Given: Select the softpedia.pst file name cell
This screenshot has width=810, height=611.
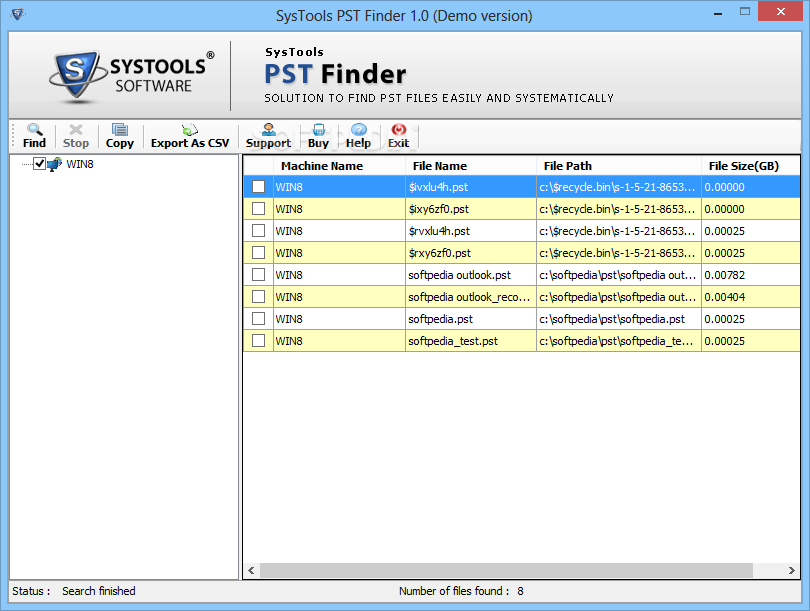Looking at the screenshot, I should [471, 319].
